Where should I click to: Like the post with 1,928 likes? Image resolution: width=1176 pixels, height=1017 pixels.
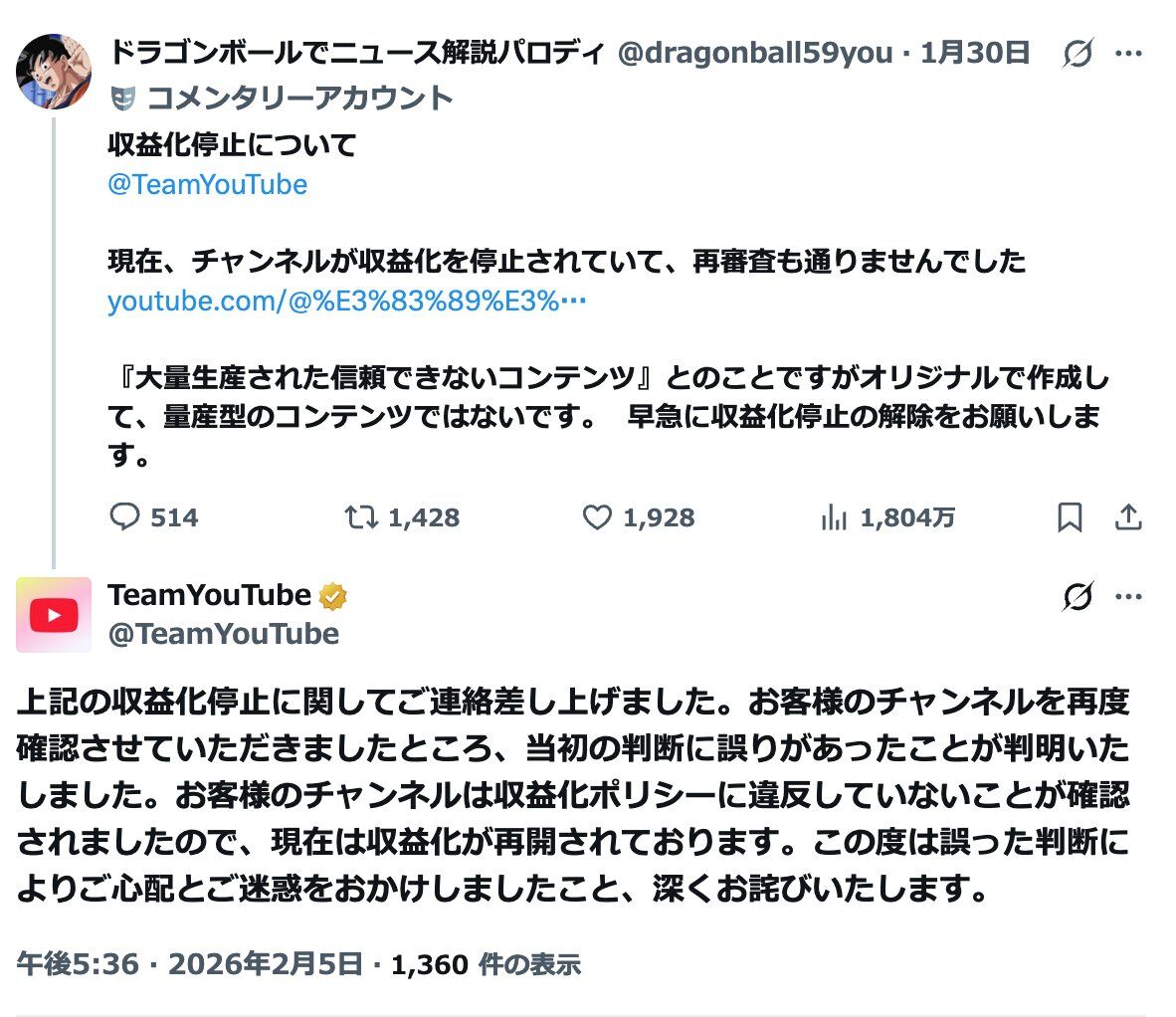597,517
